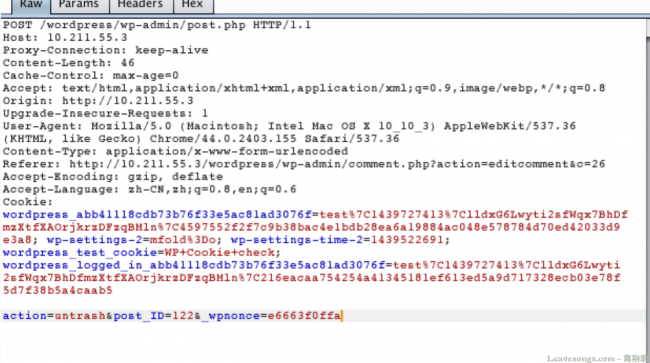Click the post_ID parameter value 122
Image resolution: width=650 pixels, height=363 pixels.
pos(183,316)
